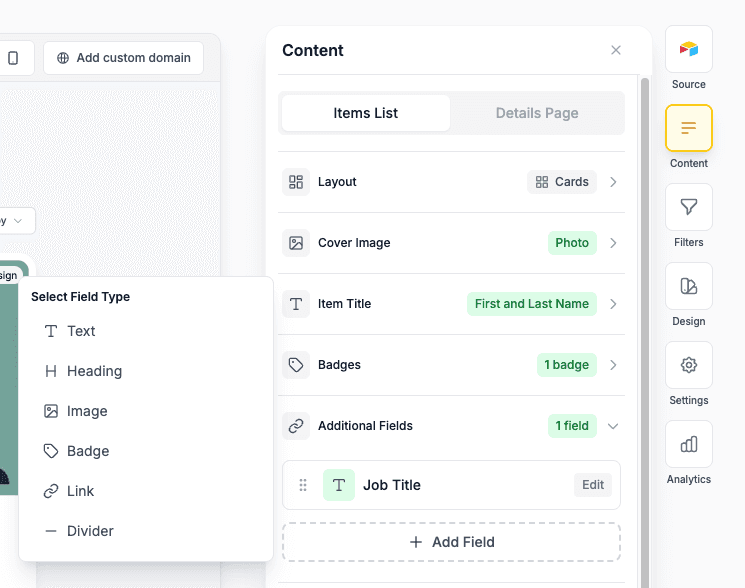Collapse the Additional Fields section
This screenshot has width=745, height=588.
coord(613,426)
